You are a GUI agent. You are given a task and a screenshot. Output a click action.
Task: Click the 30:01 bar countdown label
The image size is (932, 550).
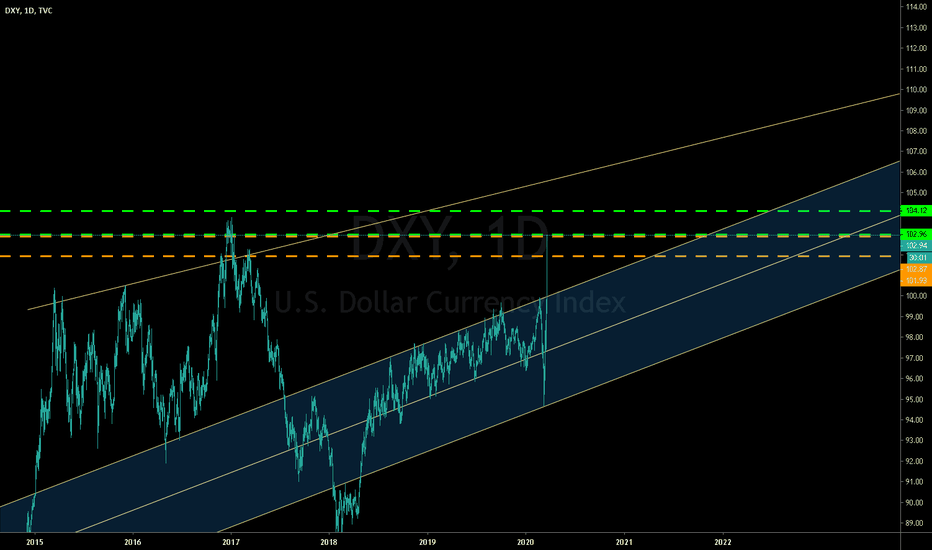[x=918, y=257]
